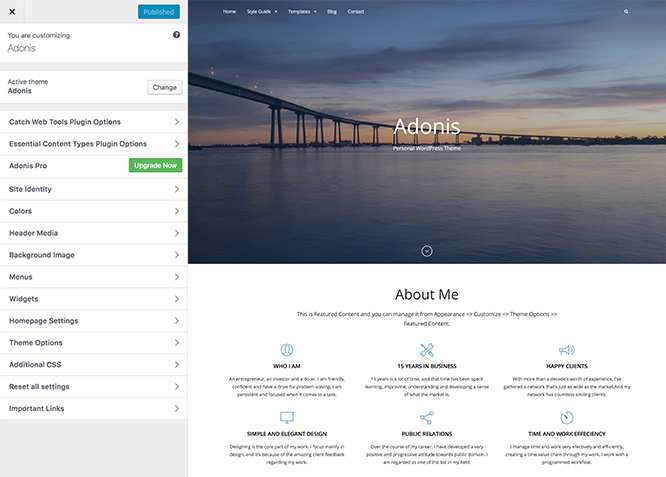The width and height of the screenshot is (666, 477).
Task: Click the monitor icon for Simple and Elegant Design
Action: [x=287, y=417]
